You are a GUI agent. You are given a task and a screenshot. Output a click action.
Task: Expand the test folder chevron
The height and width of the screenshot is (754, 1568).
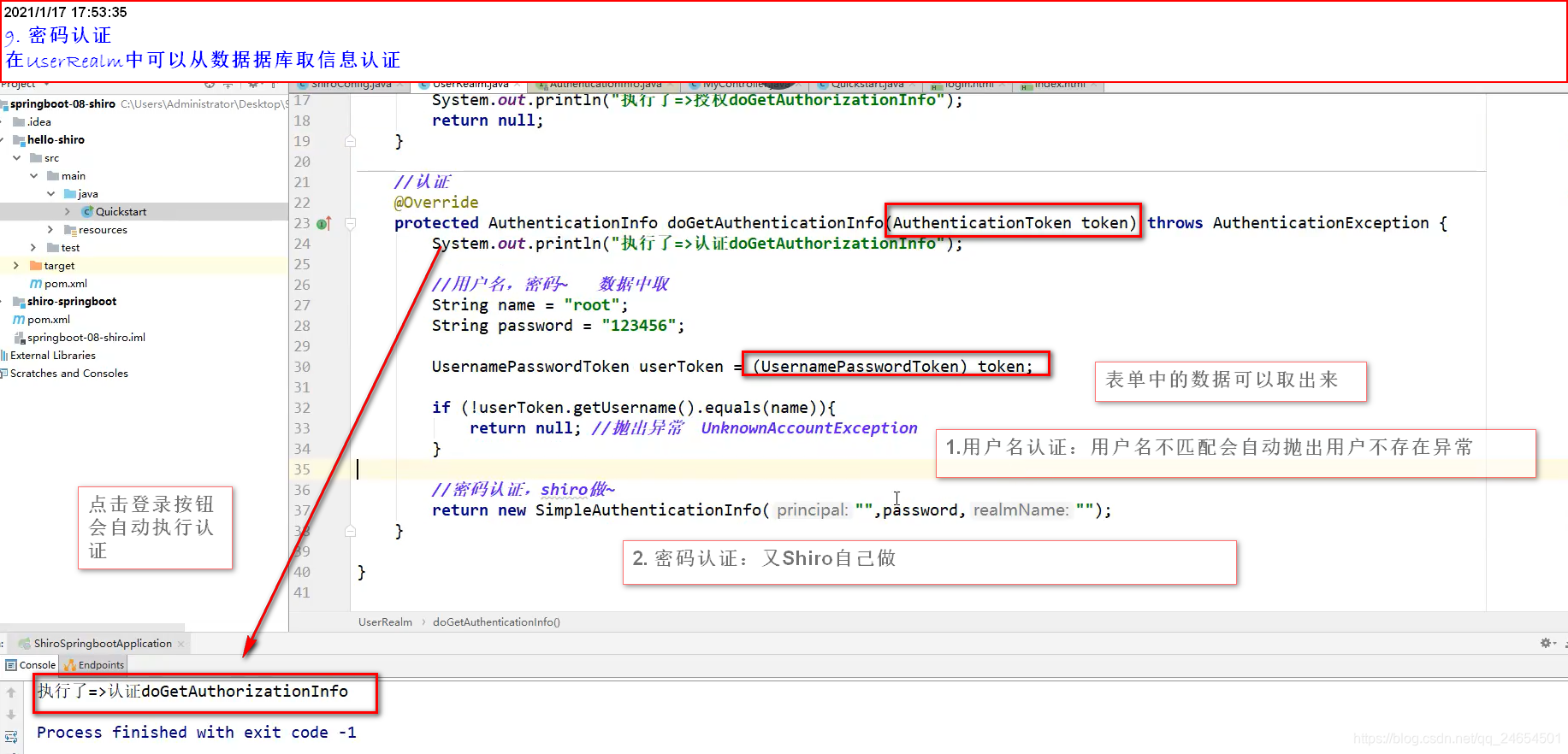tap(33, 247)
